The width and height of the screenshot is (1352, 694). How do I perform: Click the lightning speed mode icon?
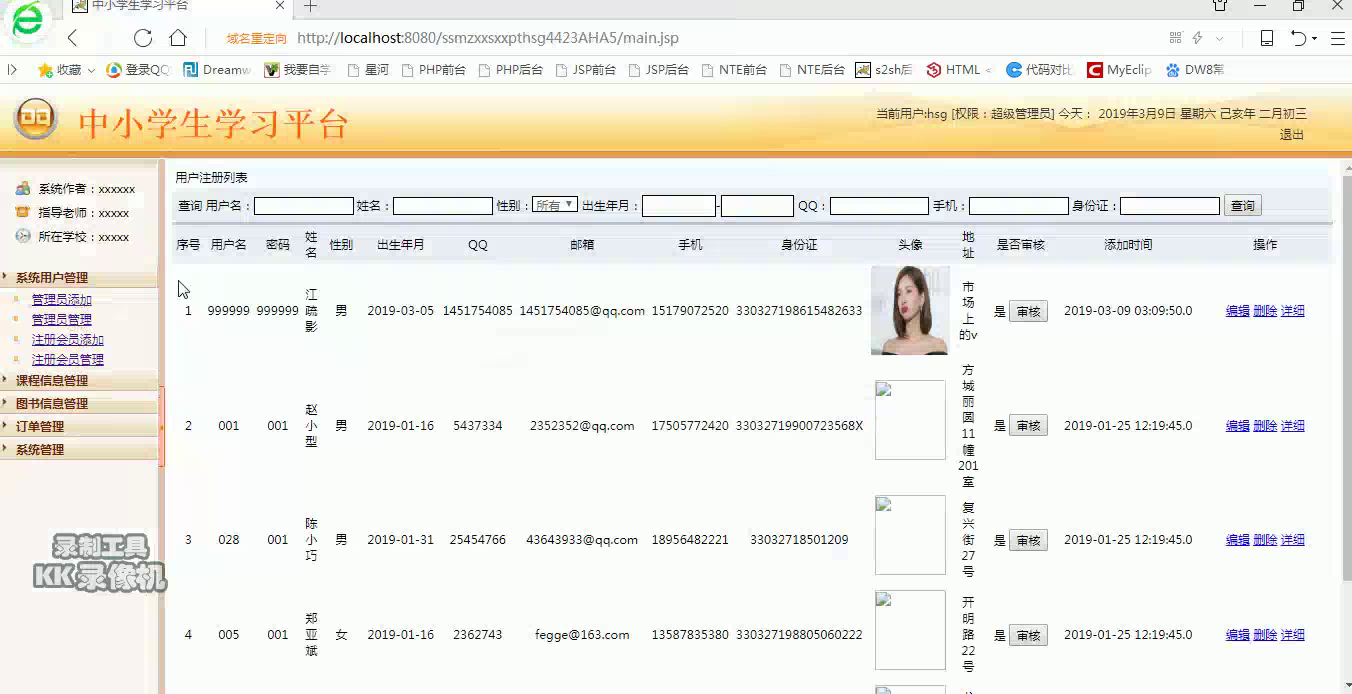point(1197,38)
